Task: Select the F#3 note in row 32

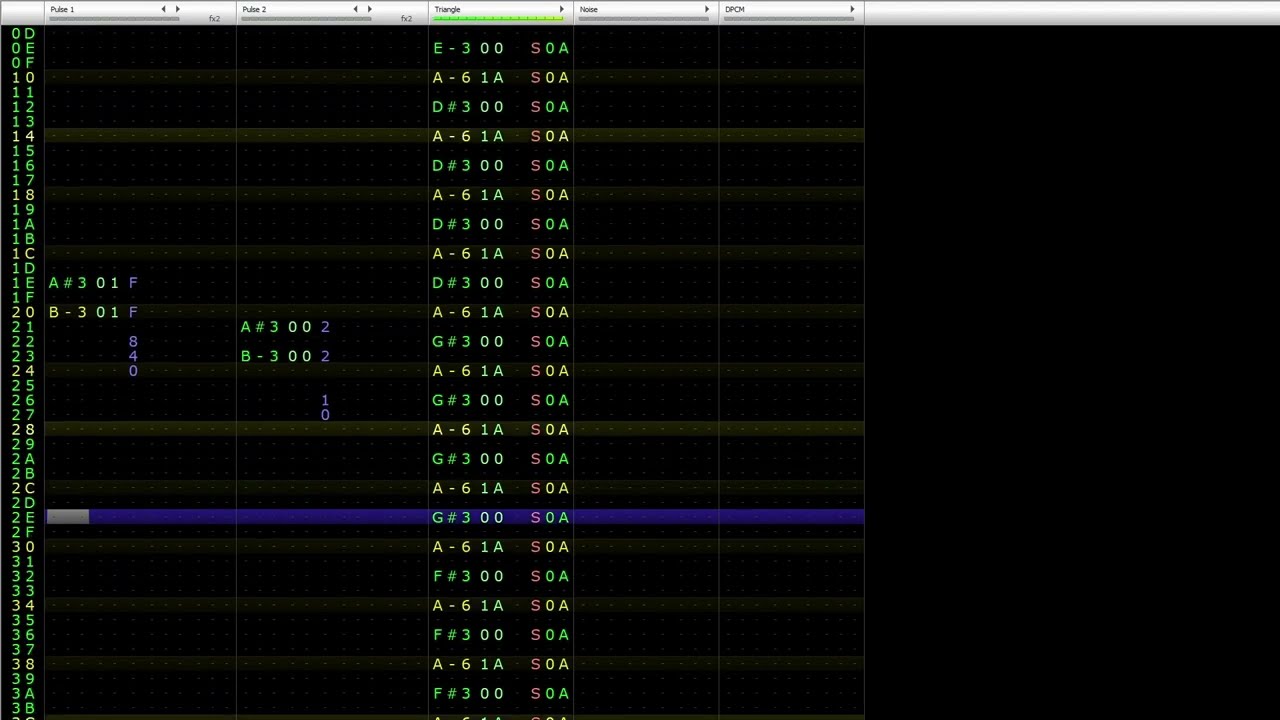Action: 451,576
